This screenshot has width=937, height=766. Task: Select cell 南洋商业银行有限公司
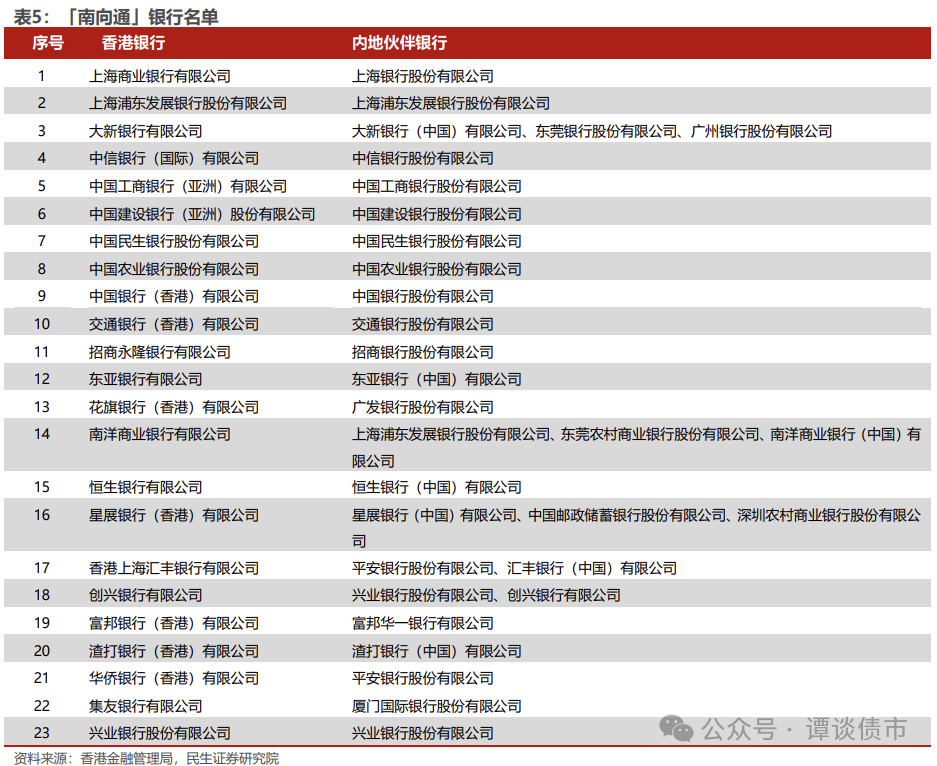click(160, 434)
